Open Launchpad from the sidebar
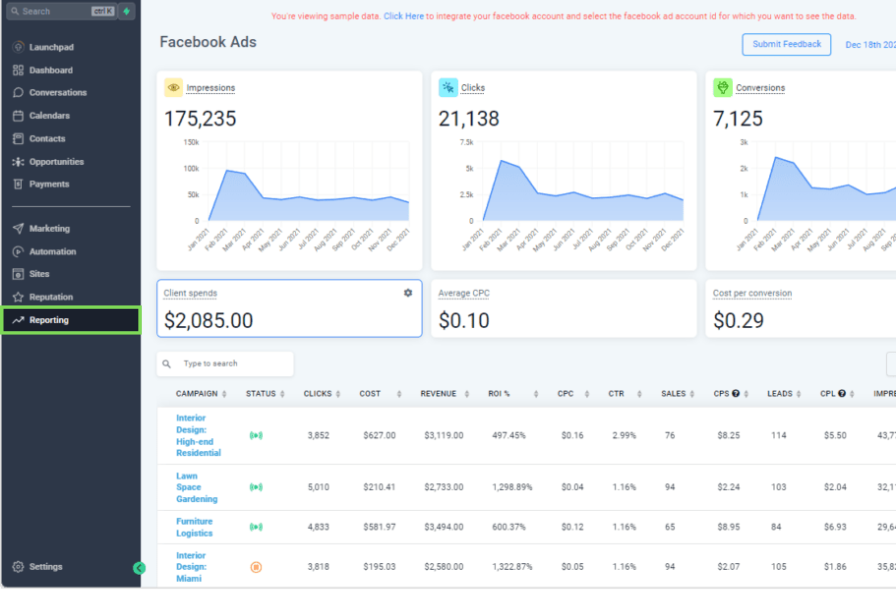896x590 pixels. [x=51, y=47]
